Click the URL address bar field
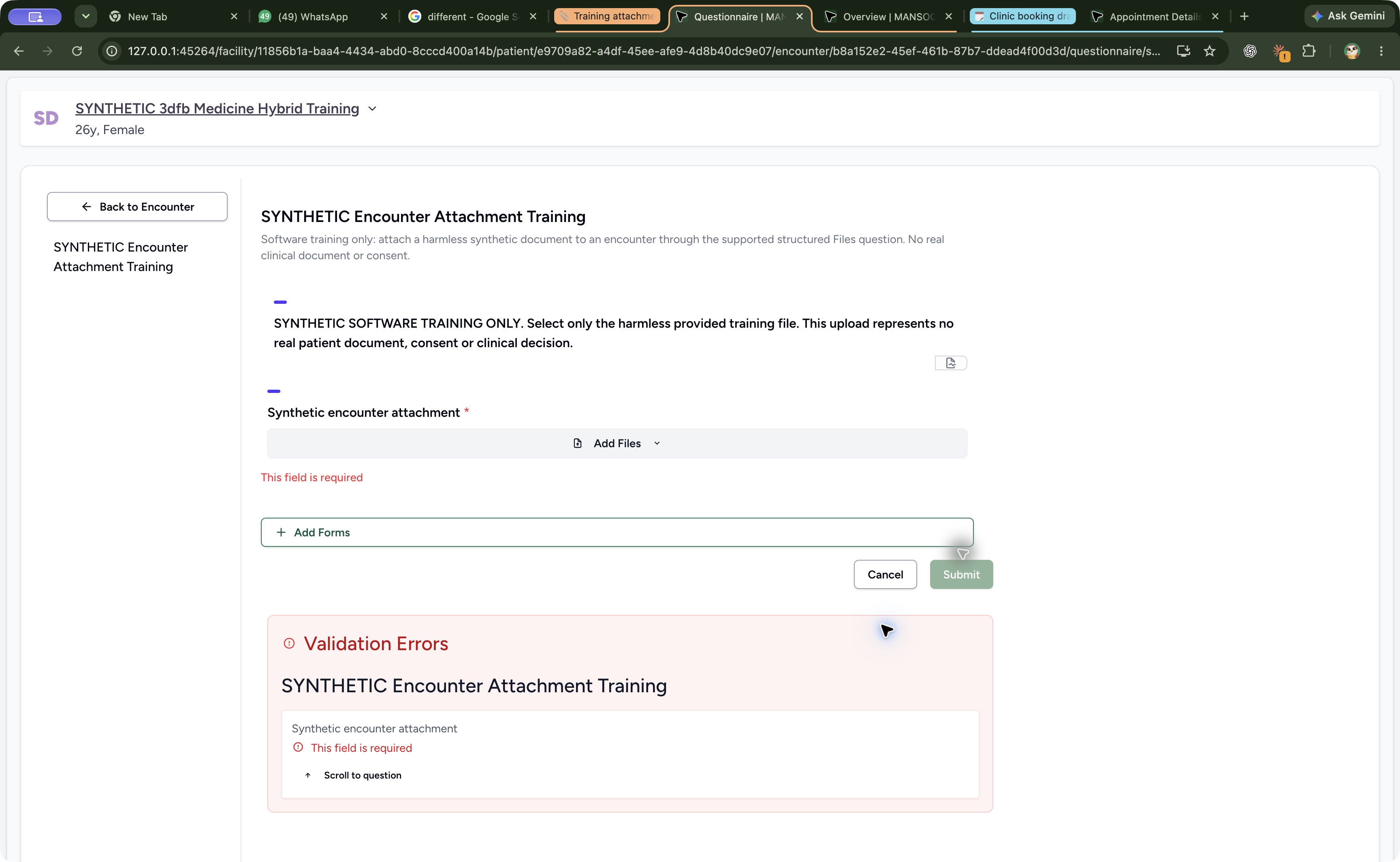Image resolution: width=1400 pixels, height=862 pixels. (x=644, y=51)
